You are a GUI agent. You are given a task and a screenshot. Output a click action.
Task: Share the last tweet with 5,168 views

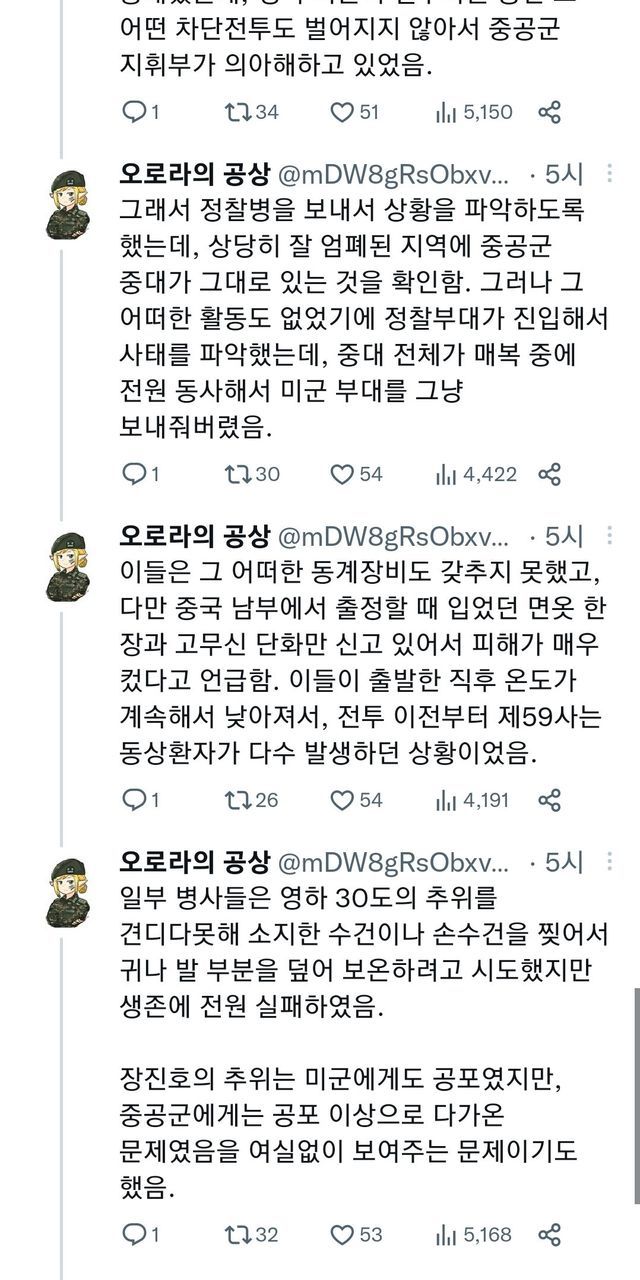tap(549, 1235)
